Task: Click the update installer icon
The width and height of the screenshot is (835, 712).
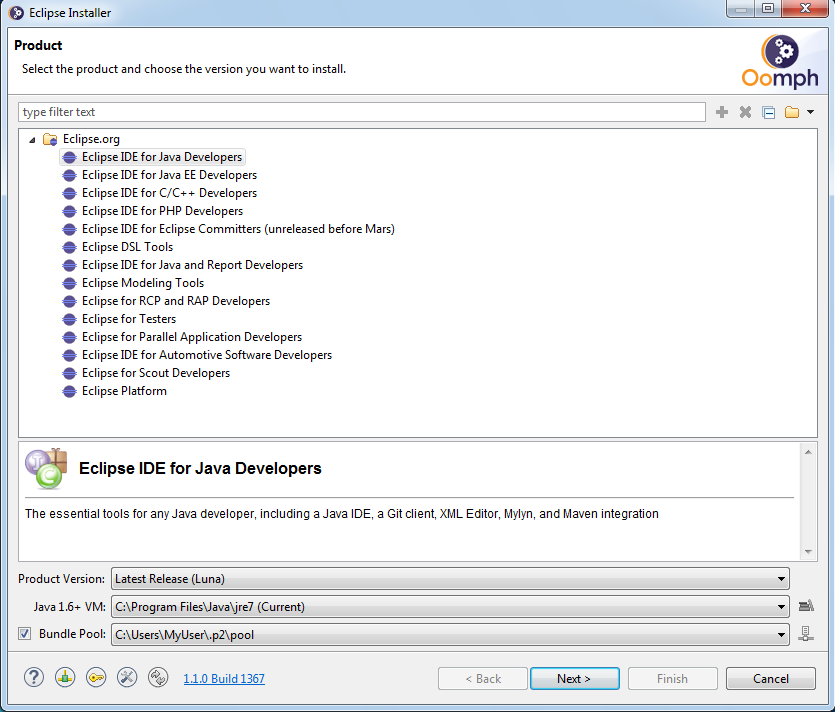Action: click(65, 677)
